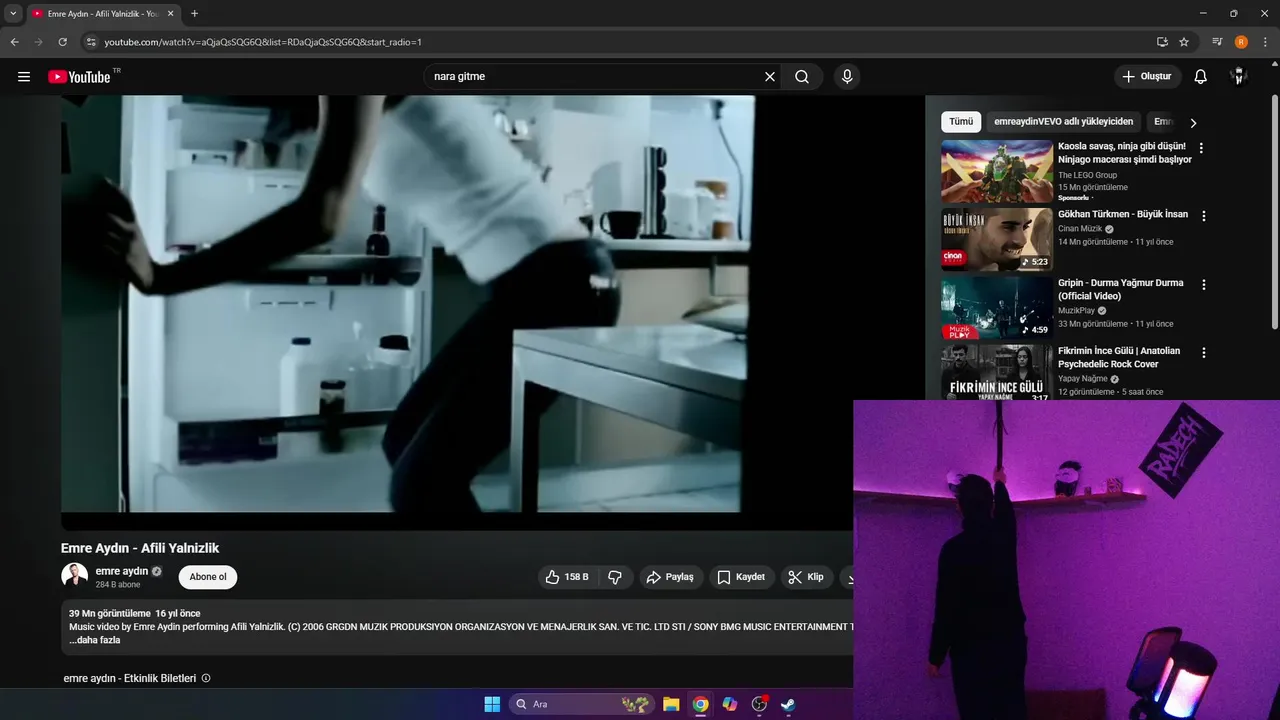The width and height of the screenshot is (1280, 720).
Task: Open site information icon in address bar
Action: [x=91, y=42]
